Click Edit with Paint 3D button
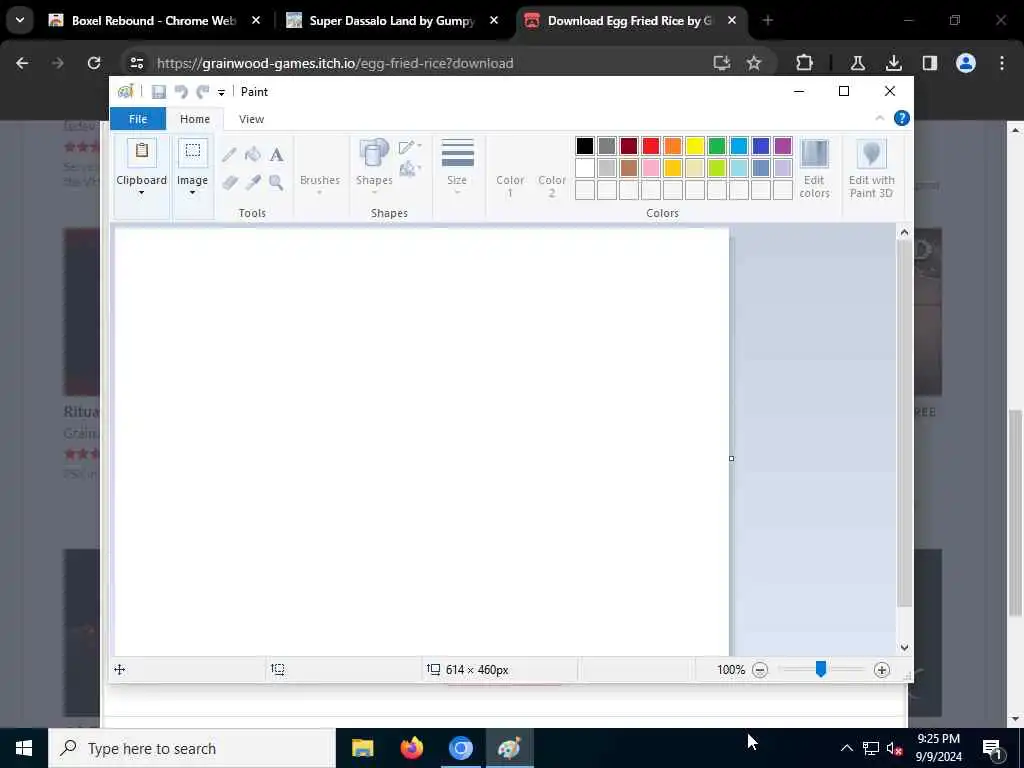1024x768 pixels. click(x=872, y=168)
